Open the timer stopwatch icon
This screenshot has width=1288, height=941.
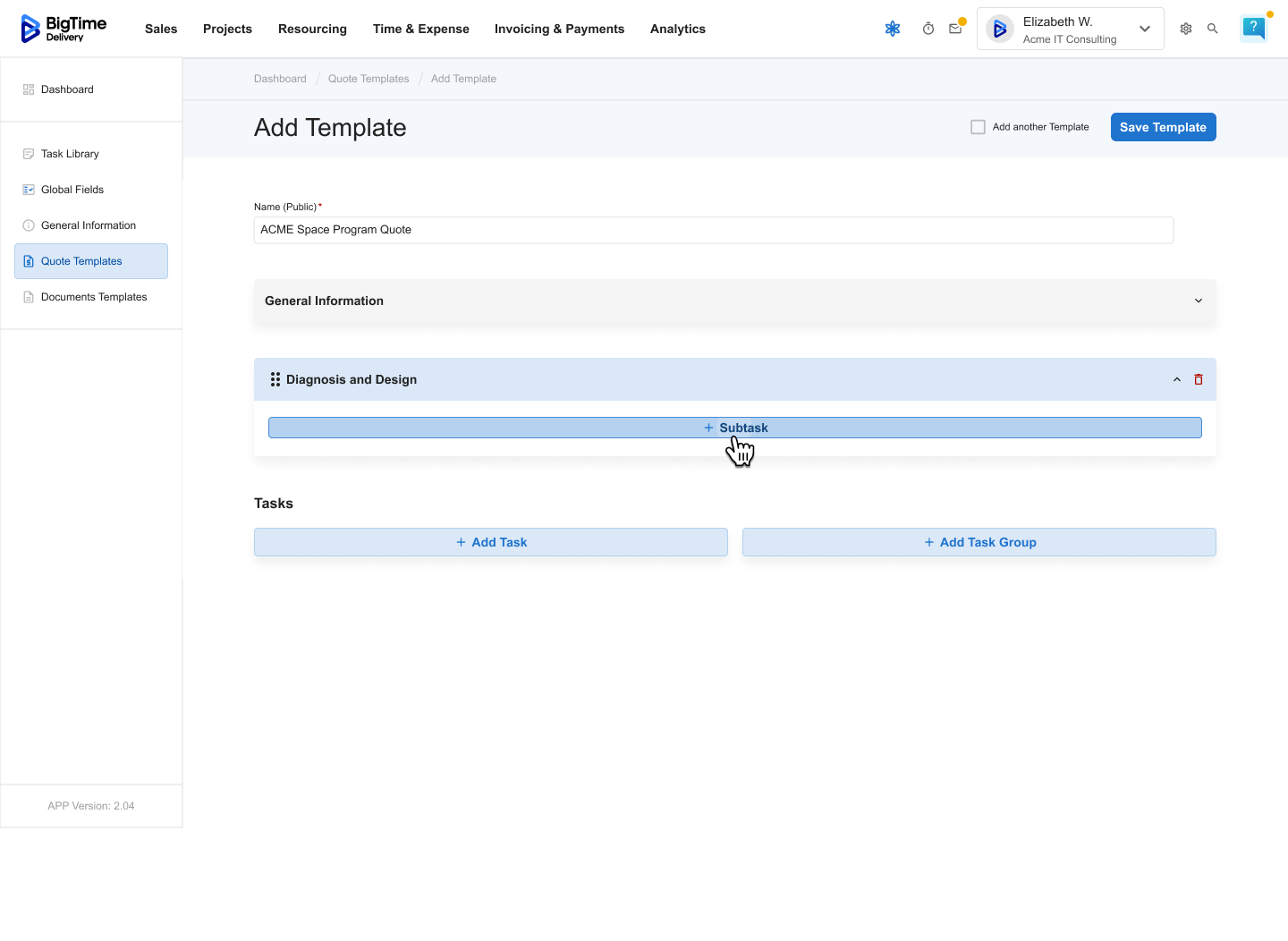coord(928,29)
